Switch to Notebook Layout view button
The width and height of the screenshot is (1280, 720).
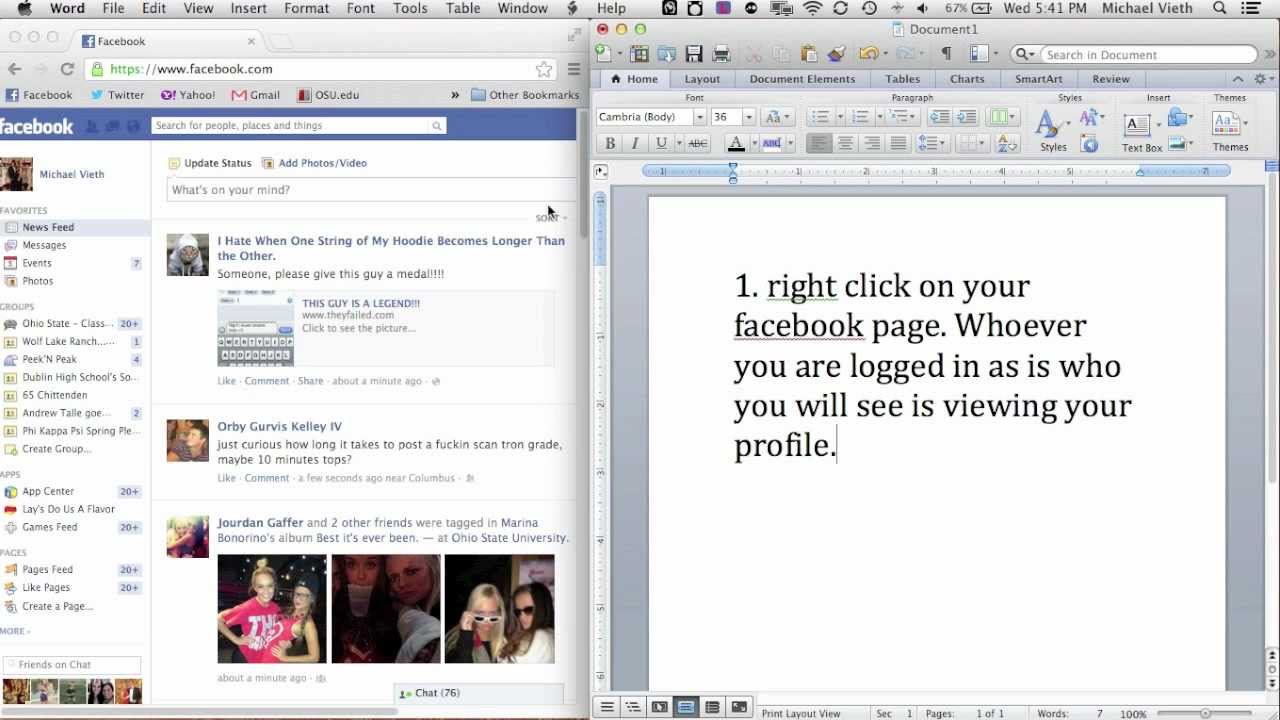click(712, 707)
